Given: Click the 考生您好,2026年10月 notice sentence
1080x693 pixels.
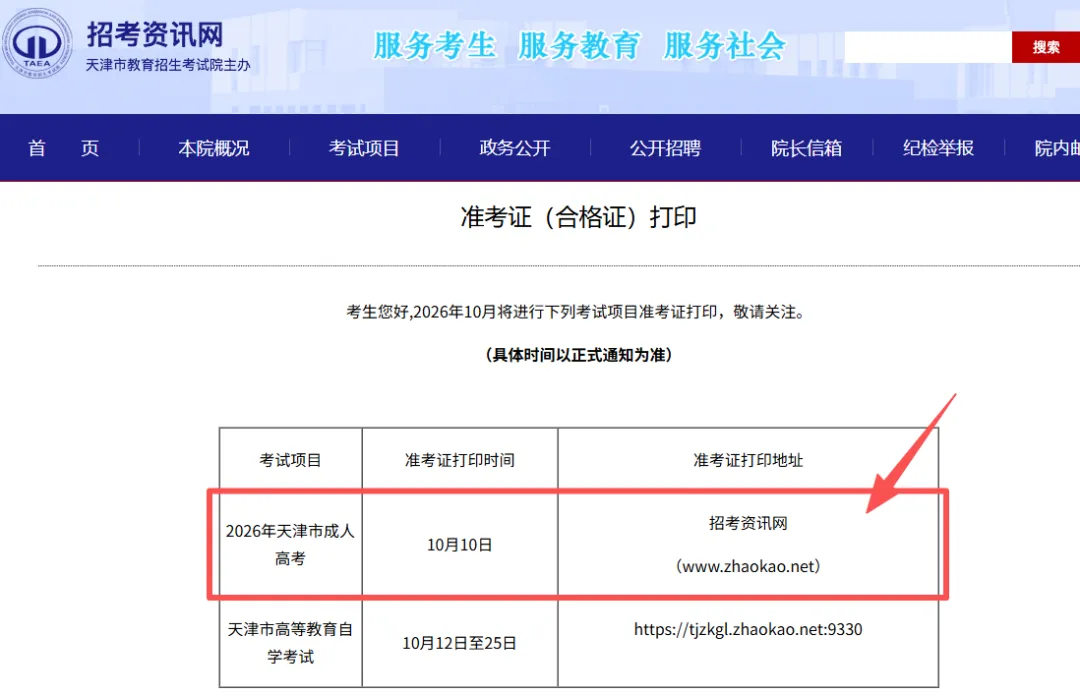Looking at the screenshot, I should (x=576, y=312).
